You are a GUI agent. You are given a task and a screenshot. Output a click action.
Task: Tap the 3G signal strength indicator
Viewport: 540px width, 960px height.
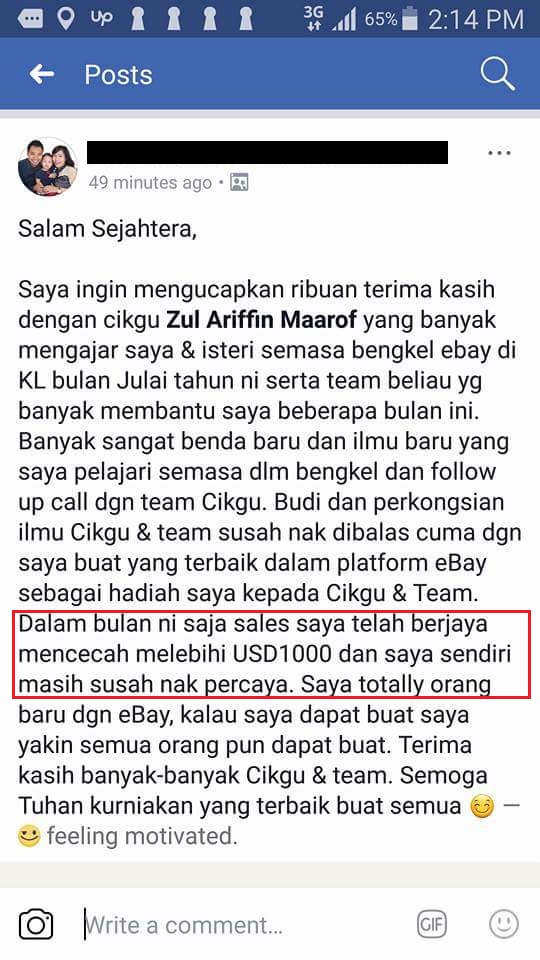tap(329, 19)
